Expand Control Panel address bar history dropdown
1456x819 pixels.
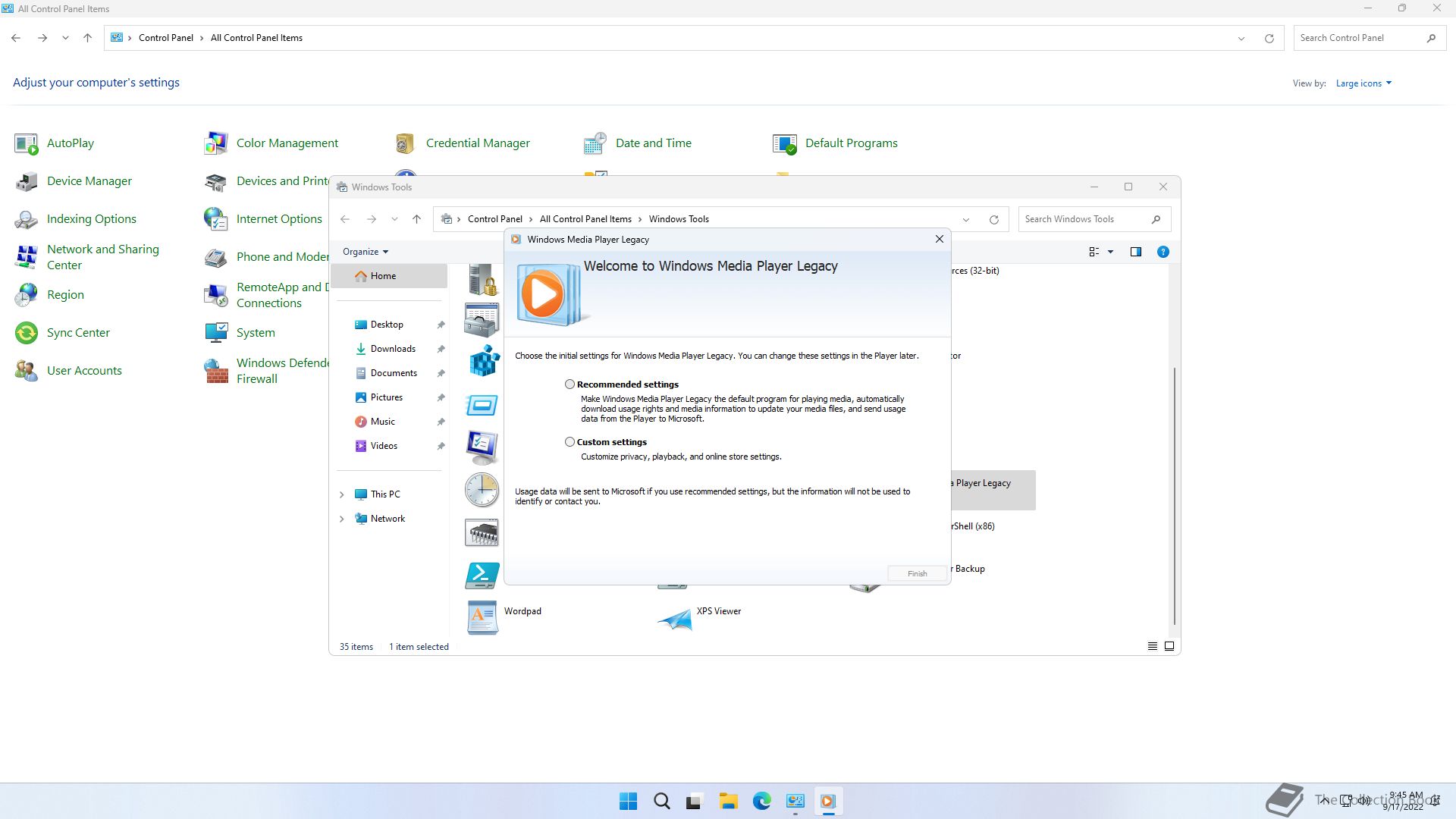(1241, 38)
